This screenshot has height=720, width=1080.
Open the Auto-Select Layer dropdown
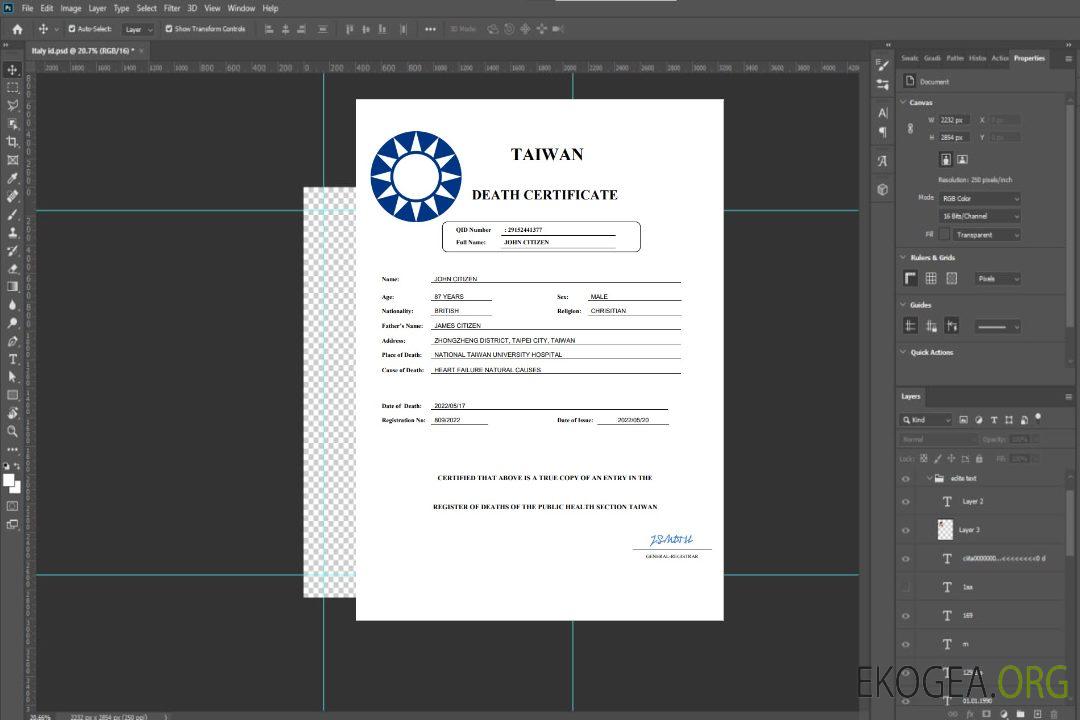[x=138, y=30]
